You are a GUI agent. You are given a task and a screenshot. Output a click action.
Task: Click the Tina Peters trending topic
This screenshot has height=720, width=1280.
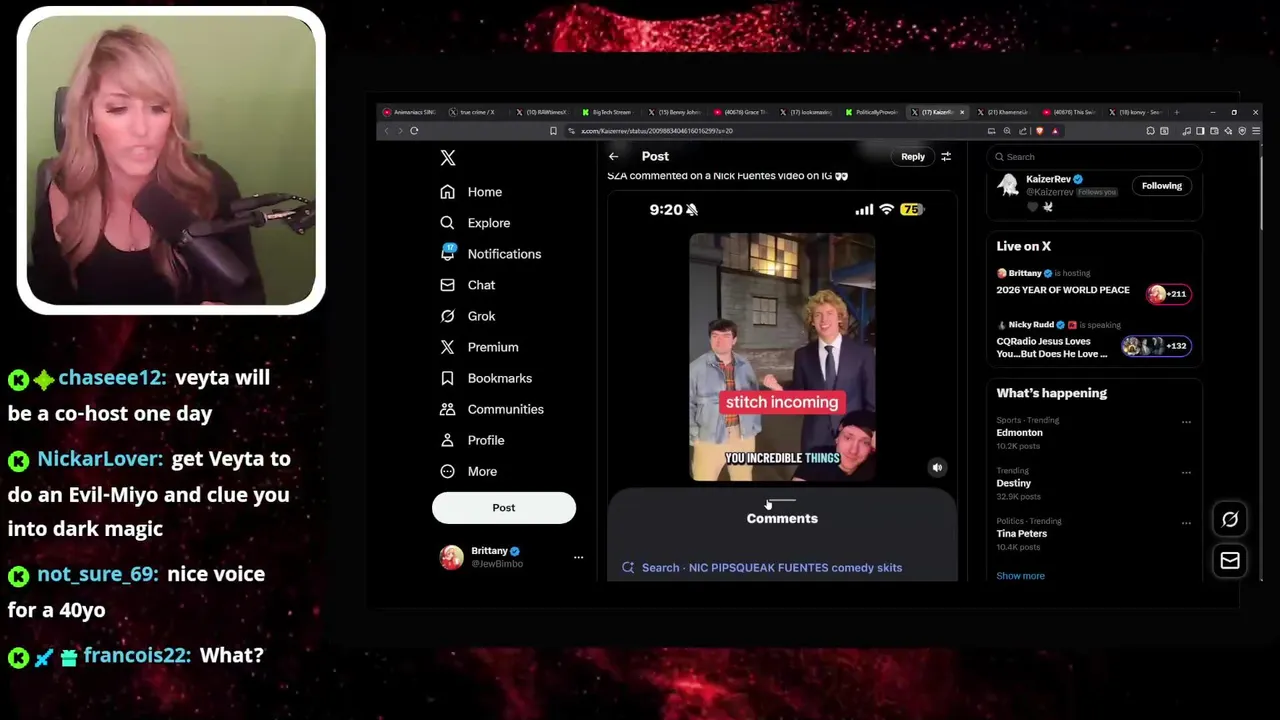[x=1021, y=533]
